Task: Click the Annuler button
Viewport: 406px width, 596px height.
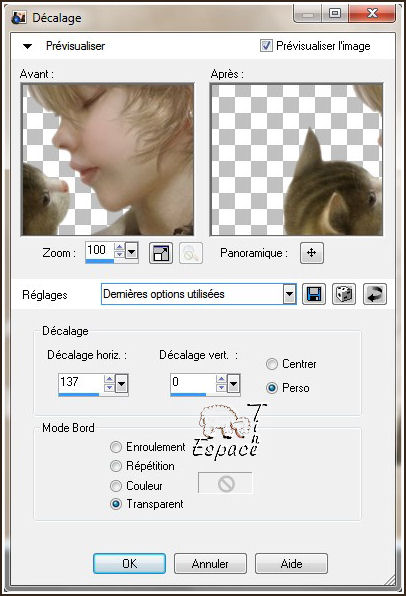Action: (210, 563)
